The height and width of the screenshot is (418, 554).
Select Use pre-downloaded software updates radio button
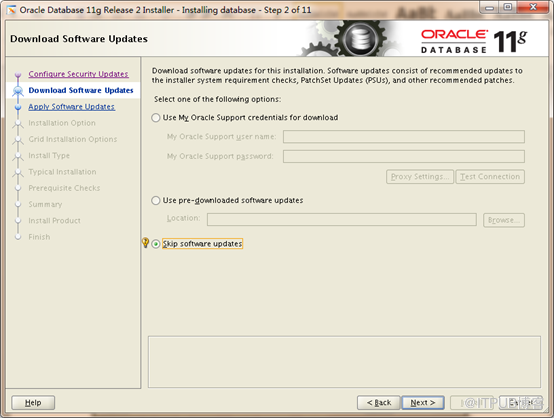click(x=156, y=201)
